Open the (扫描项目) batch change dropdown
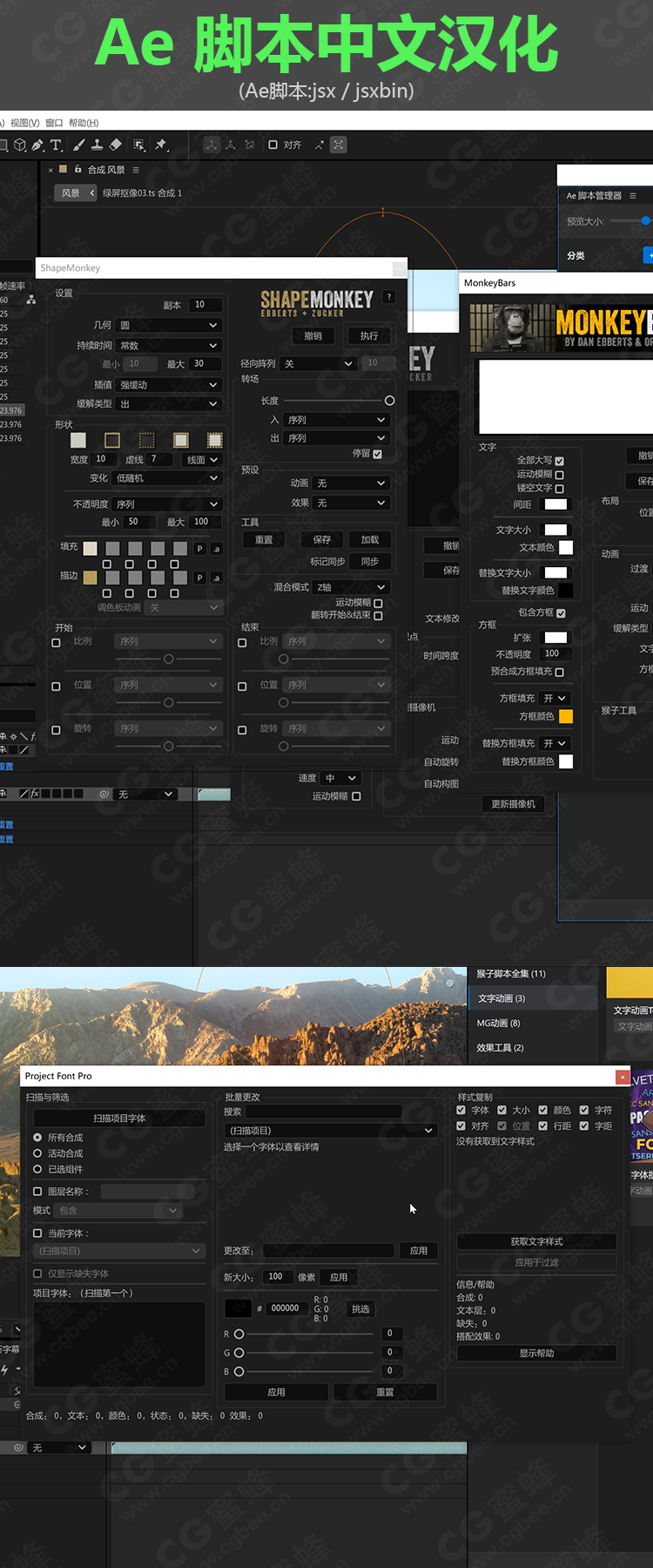The height and width of the screenshot is (1568, 653). click(x=330, y=1130)
